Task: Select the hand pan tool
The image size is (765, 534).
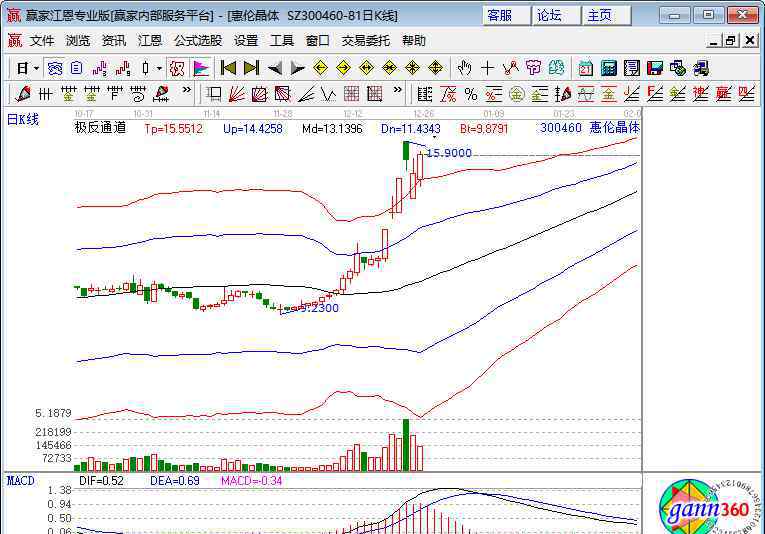Action: coord(464,68)
